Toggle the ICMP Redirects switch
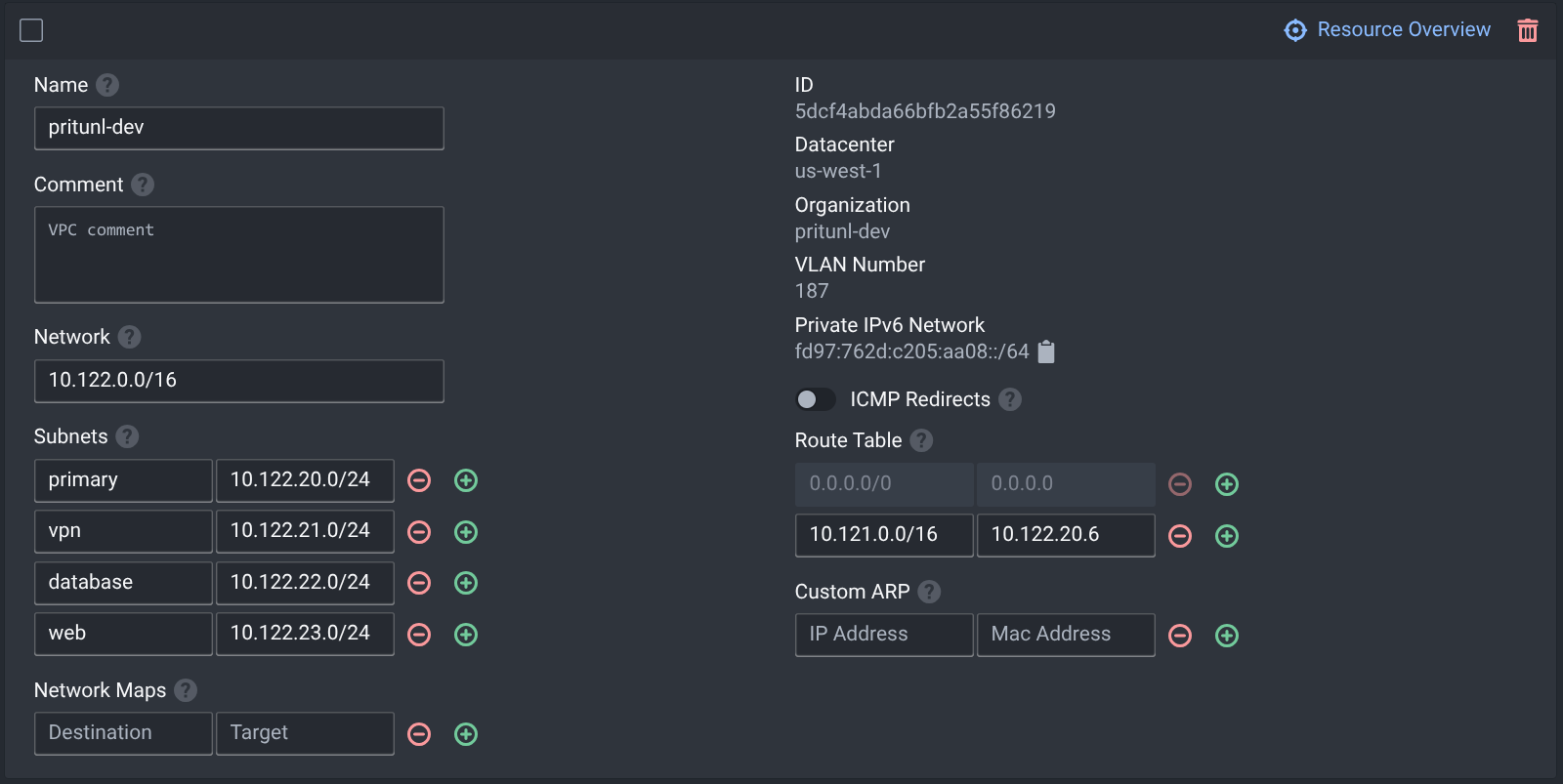The width and height of the screenshot is (1563, 784). click(x=815, y=399)
